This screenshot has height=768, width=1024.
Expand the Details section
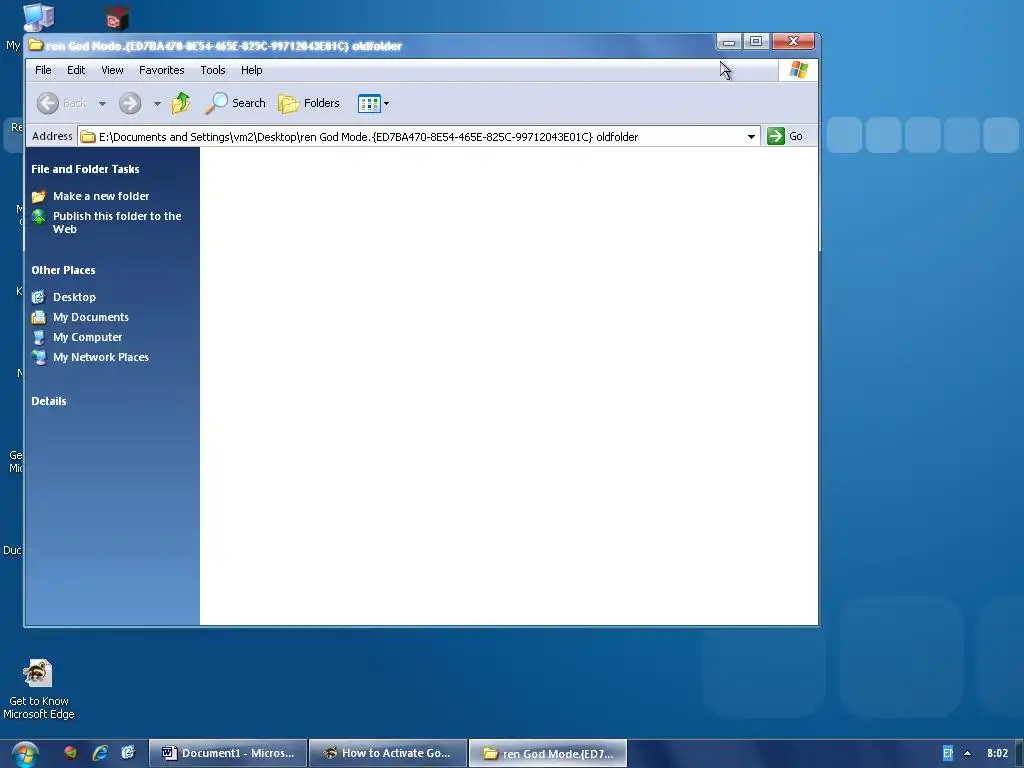coord(49,401)
